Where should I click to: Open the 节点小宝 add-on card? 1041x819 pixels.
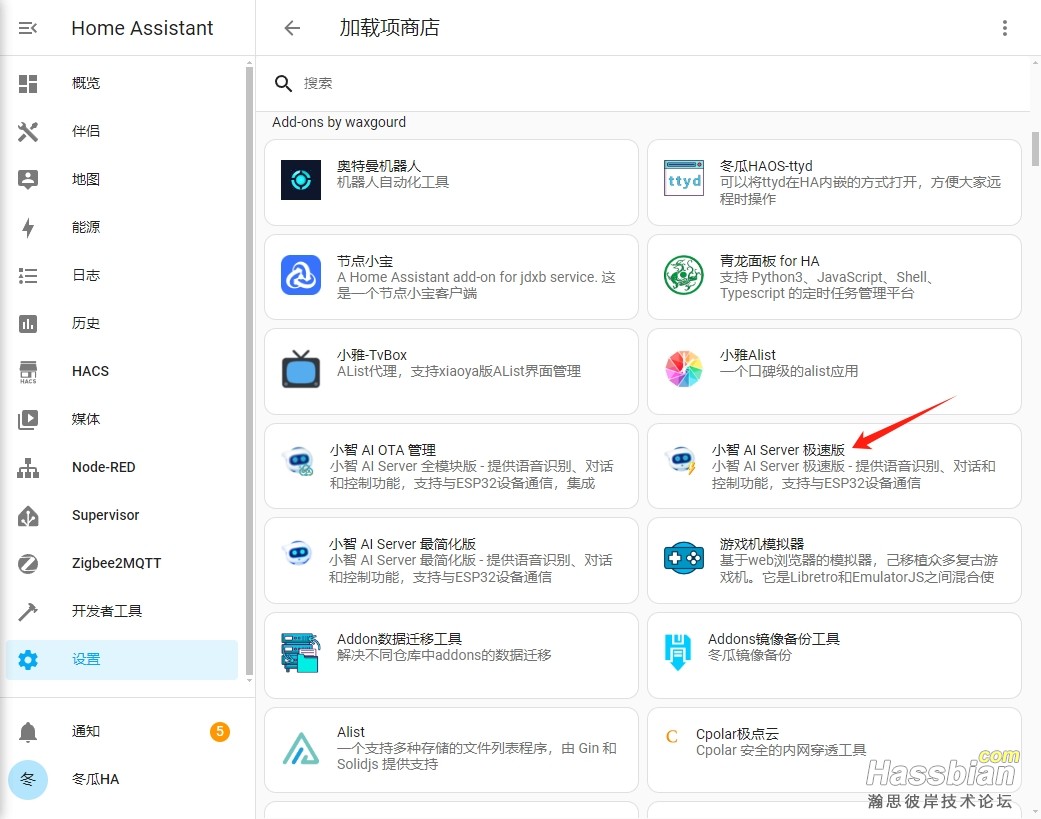pyautogui.click(x=451, y=277)
